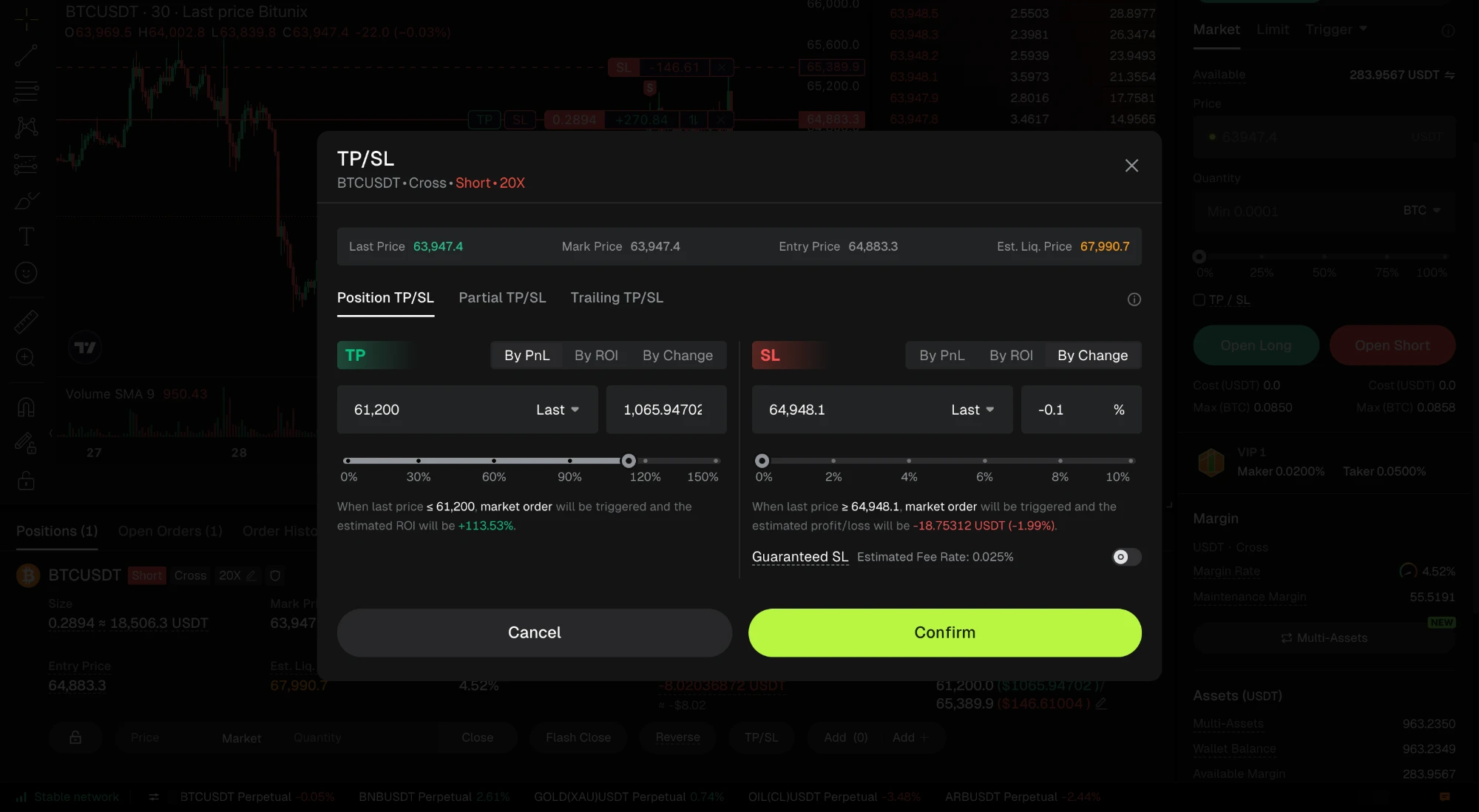Image resolution: width=1479 pixels, height=812 pixels.
Task: Switch to Partial TP/SL tab
Action: coord(502,297)
